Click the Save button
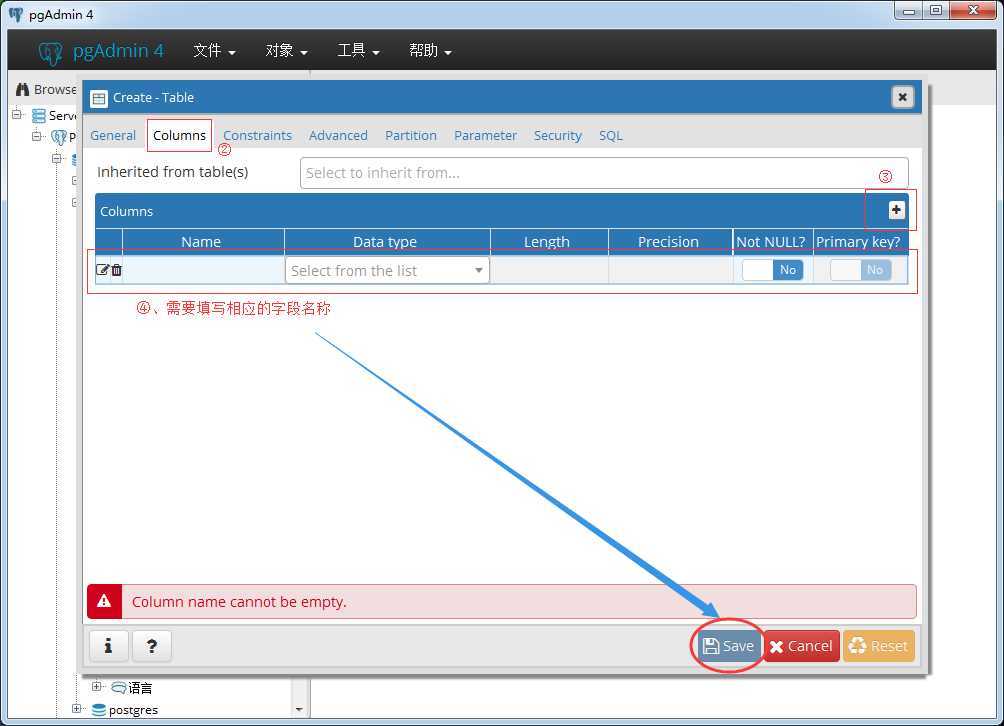1004x726 pixels. (729, 645)
